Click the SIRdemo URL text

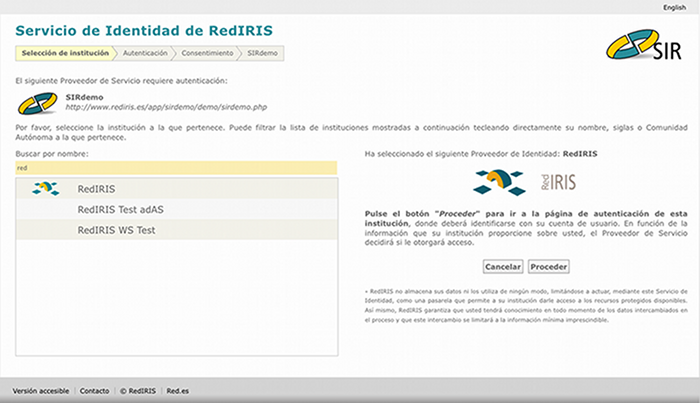click(166, 107)
